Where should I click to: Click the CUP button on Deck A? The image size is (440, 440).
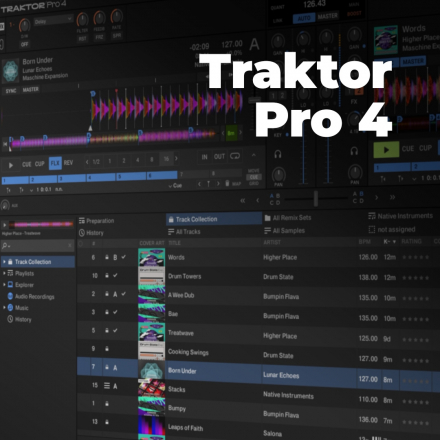tap(40, 164)
